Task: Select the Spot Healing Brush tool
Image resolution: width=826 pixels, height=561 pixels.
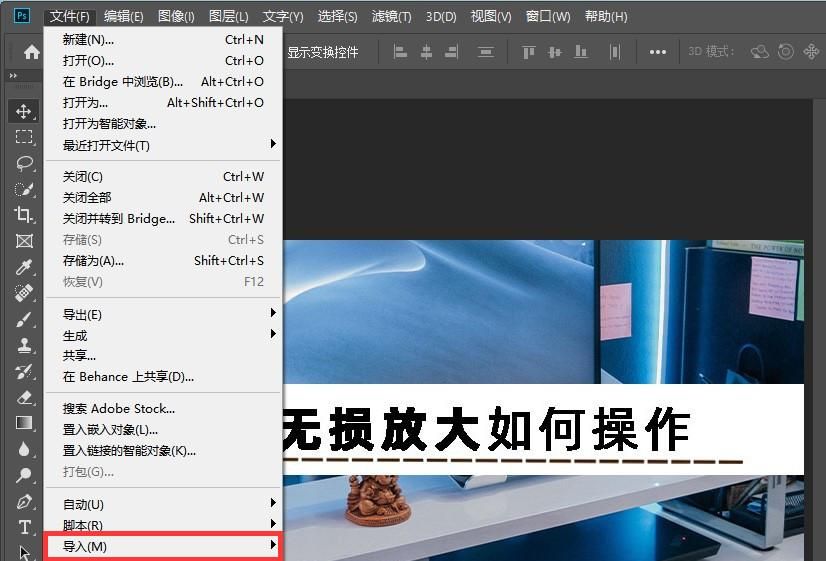Action: point(24,292)
